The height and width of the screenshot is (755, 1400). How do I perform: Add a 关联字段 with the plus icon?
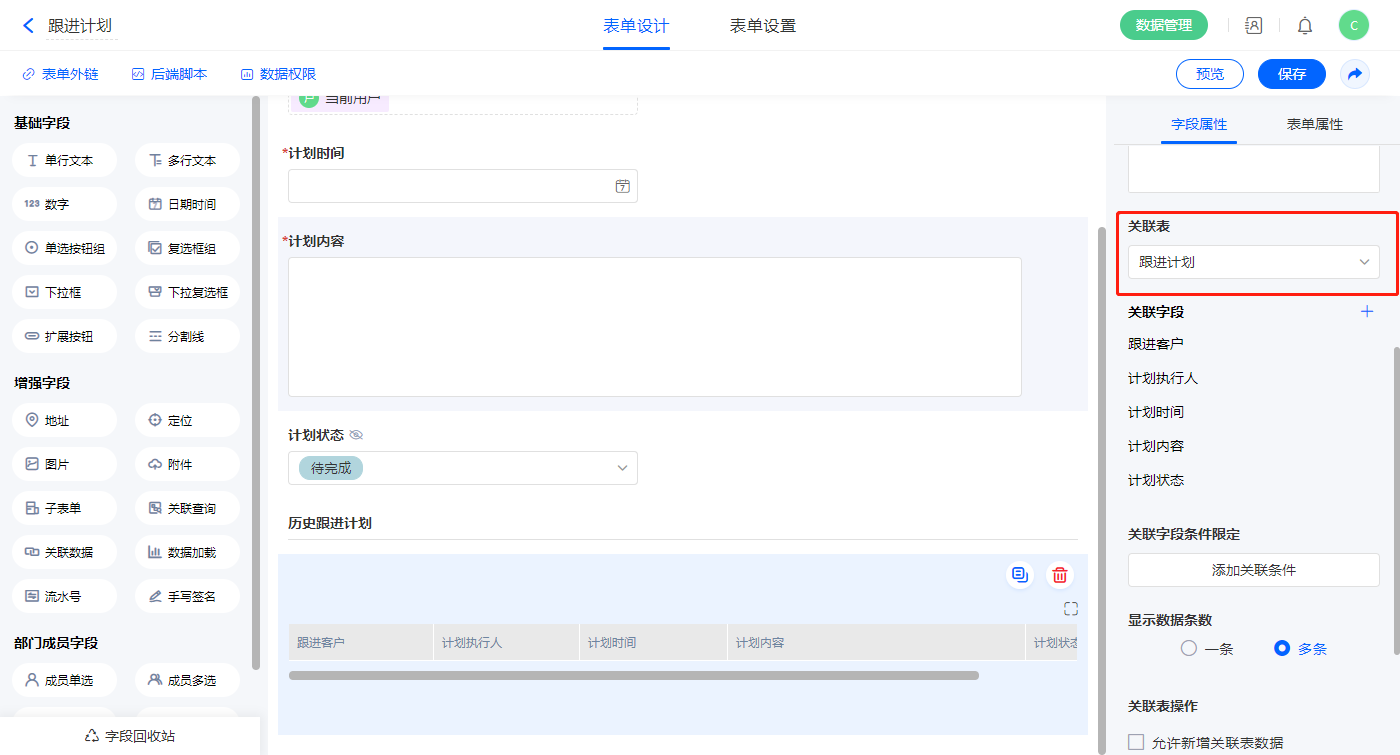[1367, 312]
